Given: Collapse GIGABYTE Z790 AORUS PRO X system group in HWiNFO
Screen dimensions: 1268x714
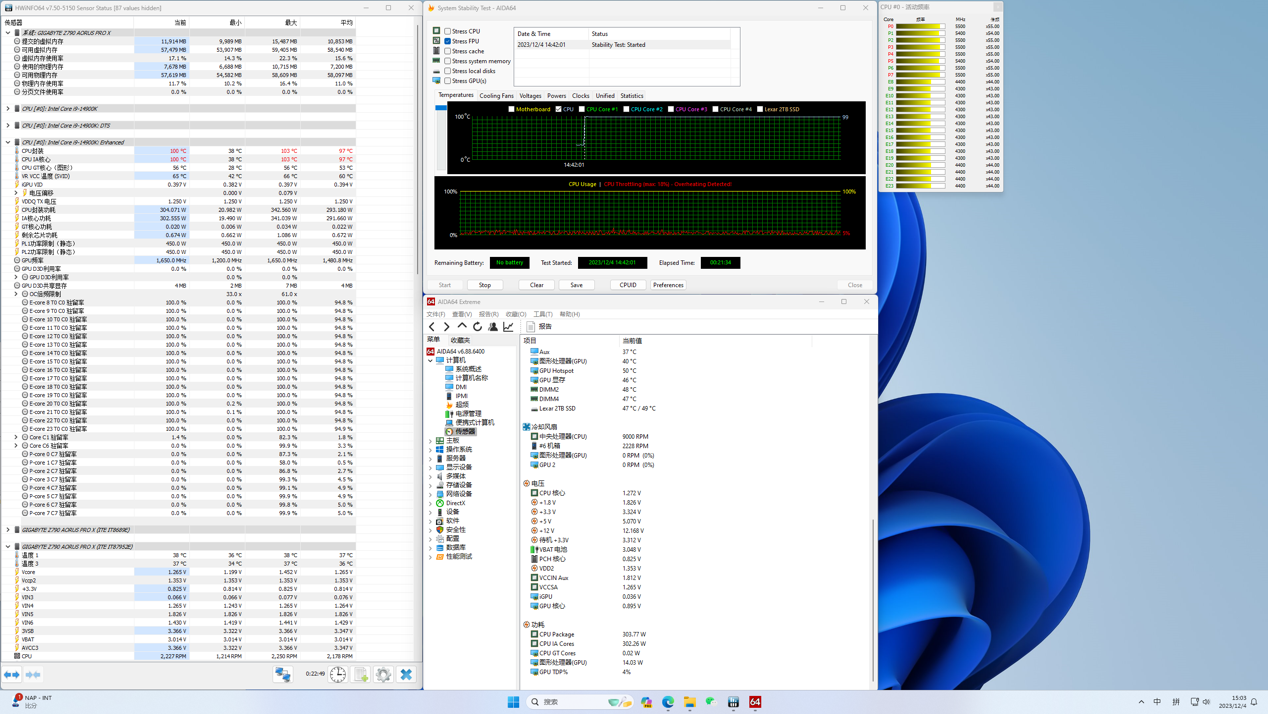Looking at the screenshot, I should click(x=8, y=33).
